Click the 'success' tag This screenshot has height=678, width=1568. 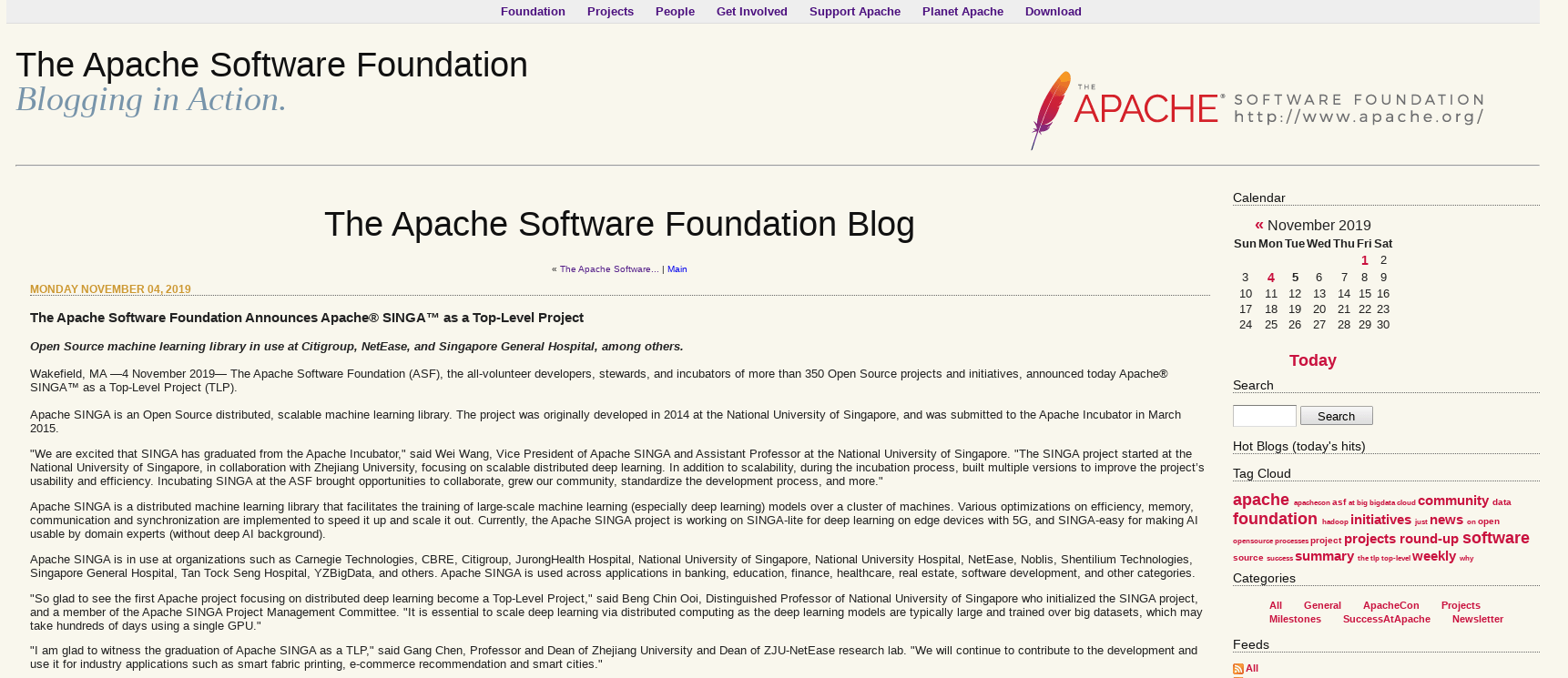pyautogui.click(x=1279, y=559)
